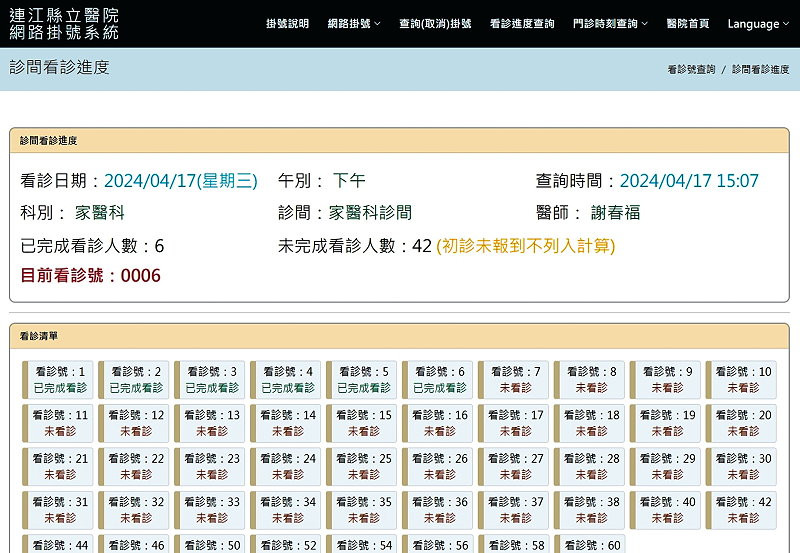Select queue card 看診號：29
Viewport: 800px width, 553px height.
665,466
